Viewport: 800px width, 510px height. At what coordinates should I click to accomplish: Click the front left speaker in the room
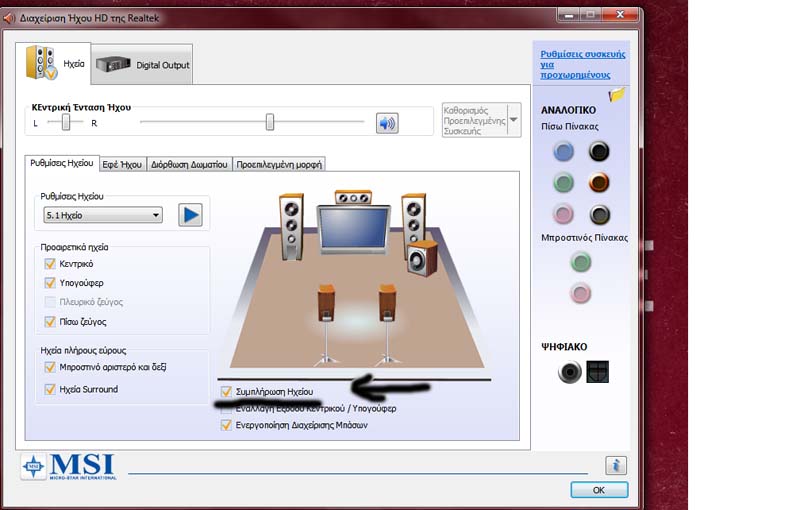coord(291,226)
